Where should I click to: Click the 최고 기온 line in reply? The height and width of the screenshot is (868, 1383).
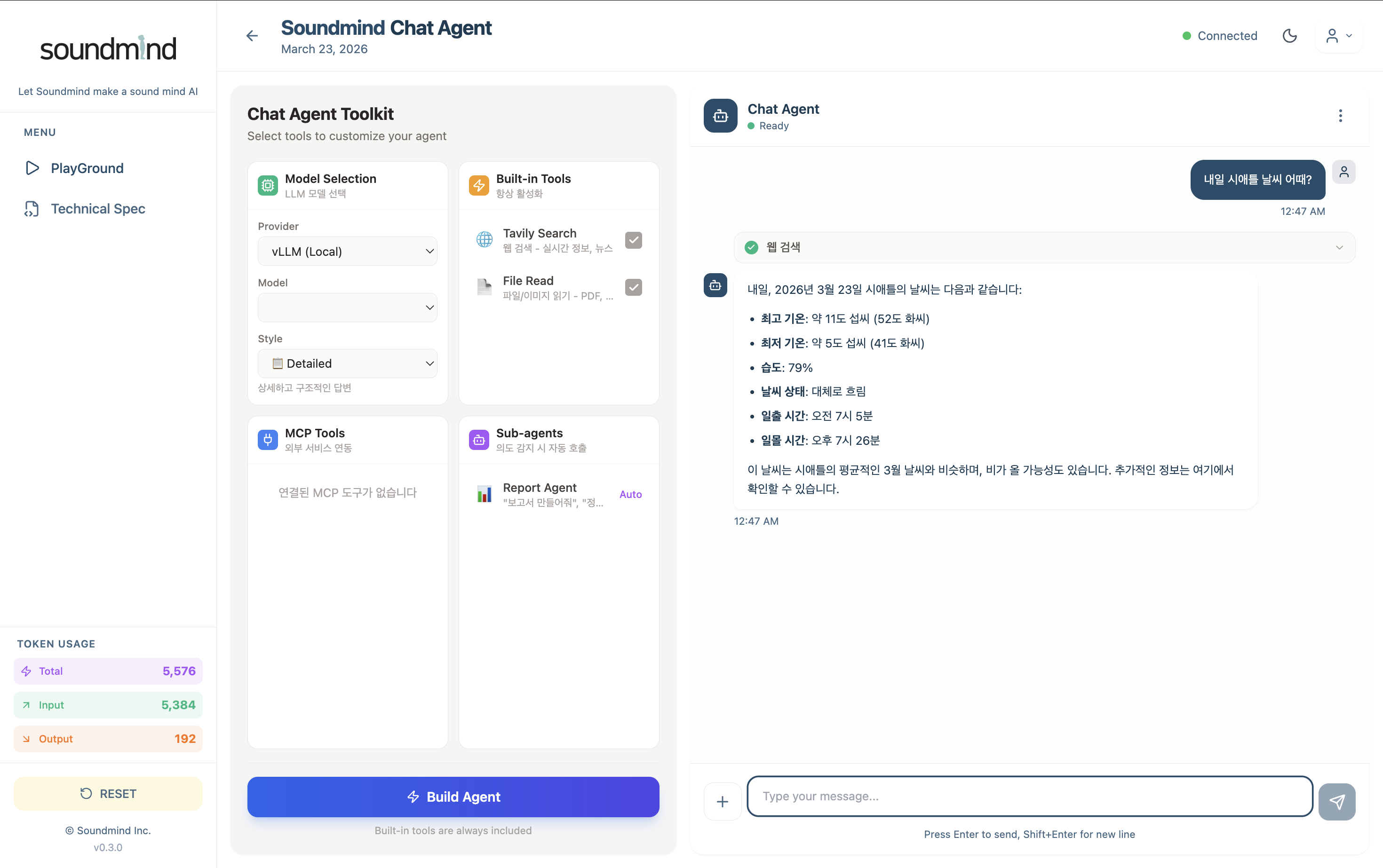845,319
